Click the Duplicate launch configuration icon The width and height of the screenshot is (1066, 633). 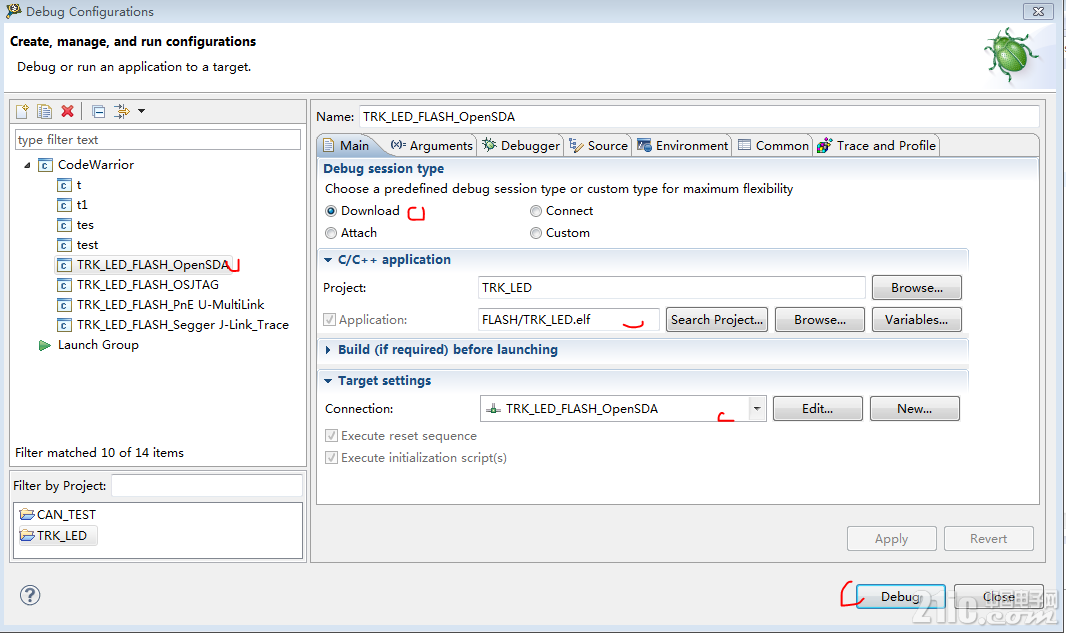coord(45,111)
